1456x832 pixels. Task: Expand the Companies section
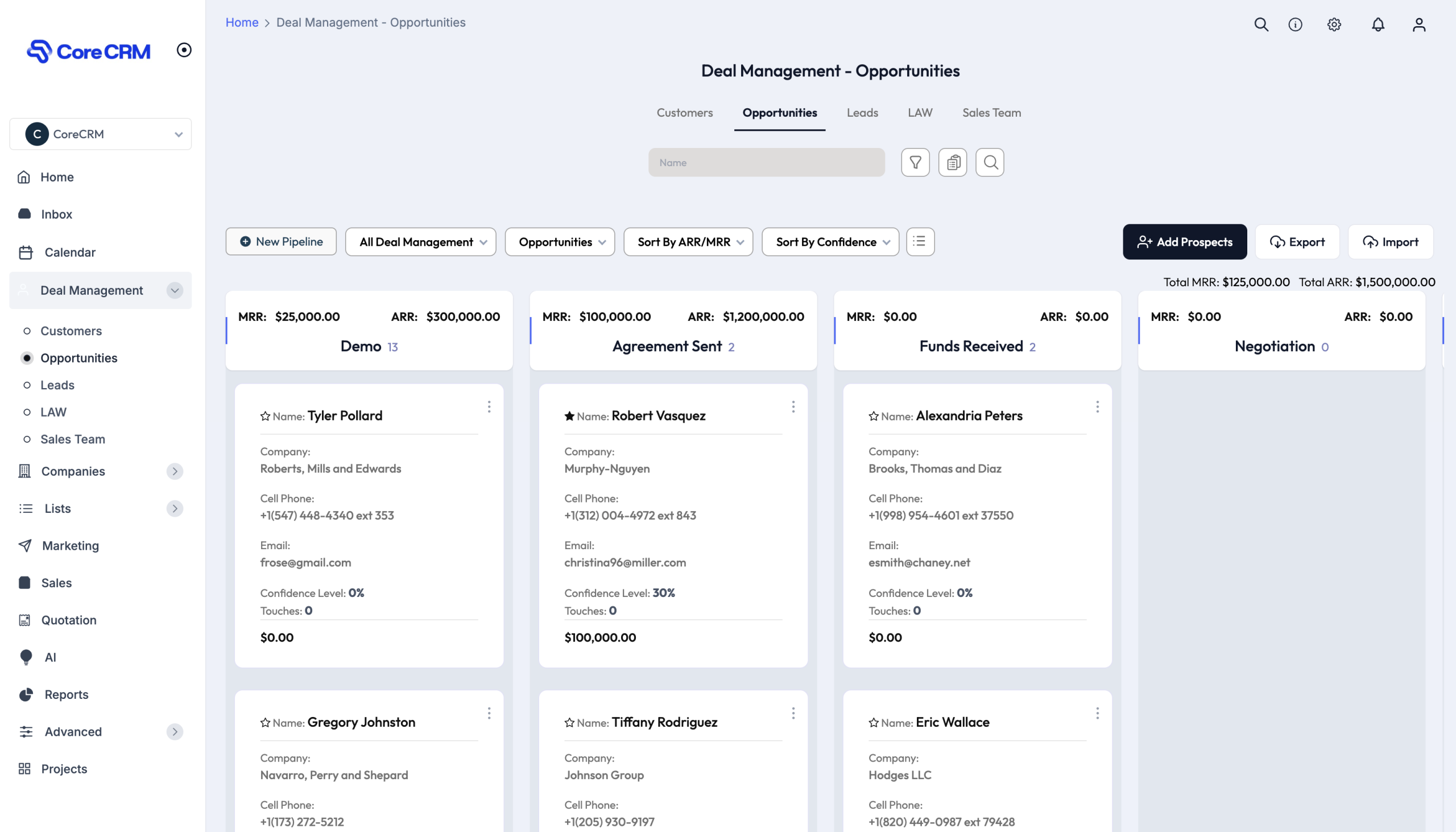175,471
